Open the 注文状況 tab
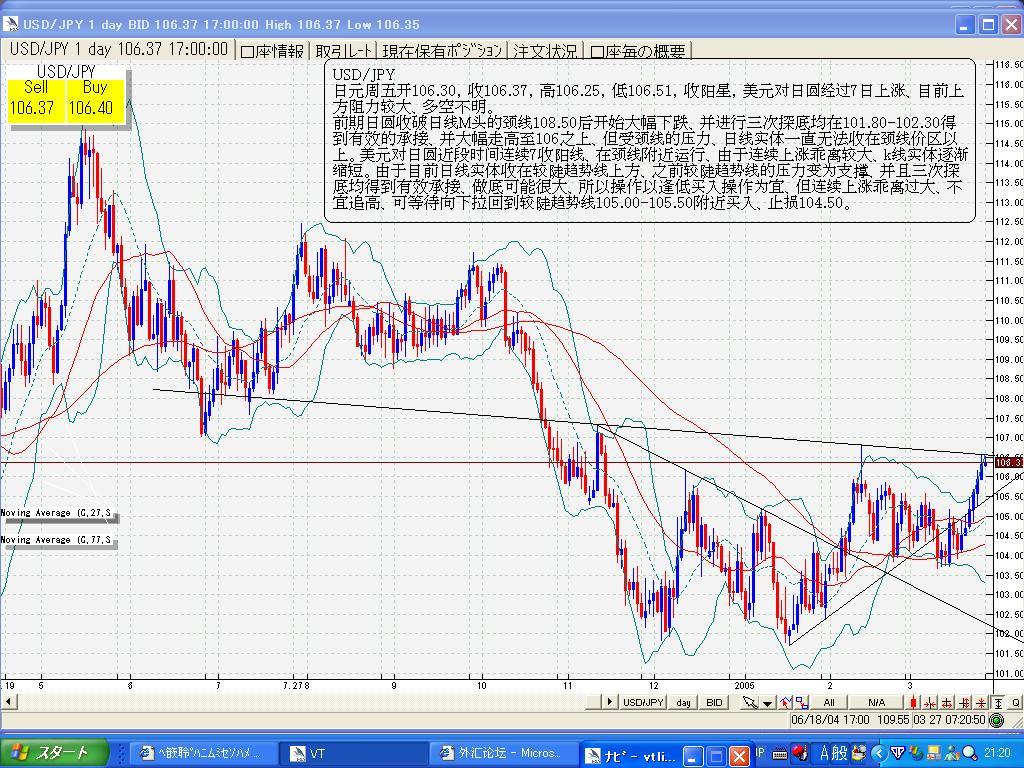Image resolution: width=1024 pixels, height=768 pixels. tap(545, 51)
